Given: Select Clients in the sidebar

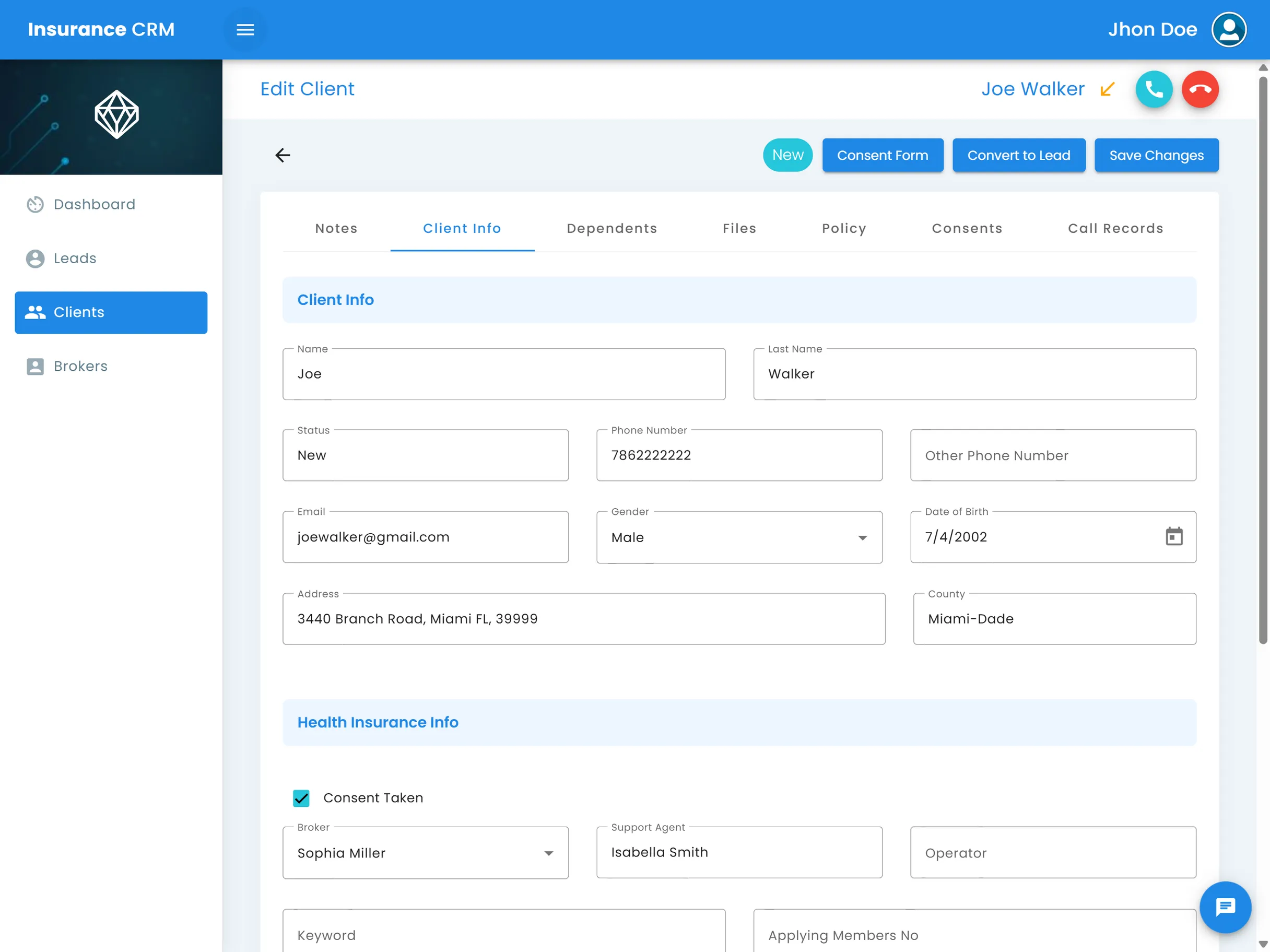Looking at the screenshot, I should pos(79,312).
